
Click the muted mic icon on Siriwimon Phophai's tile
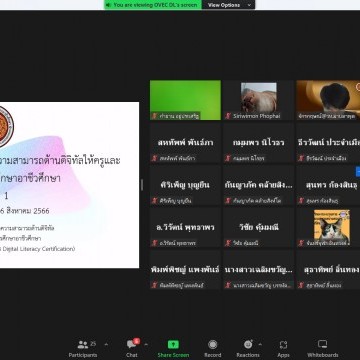pyautogui.click(x=228, y=116)
